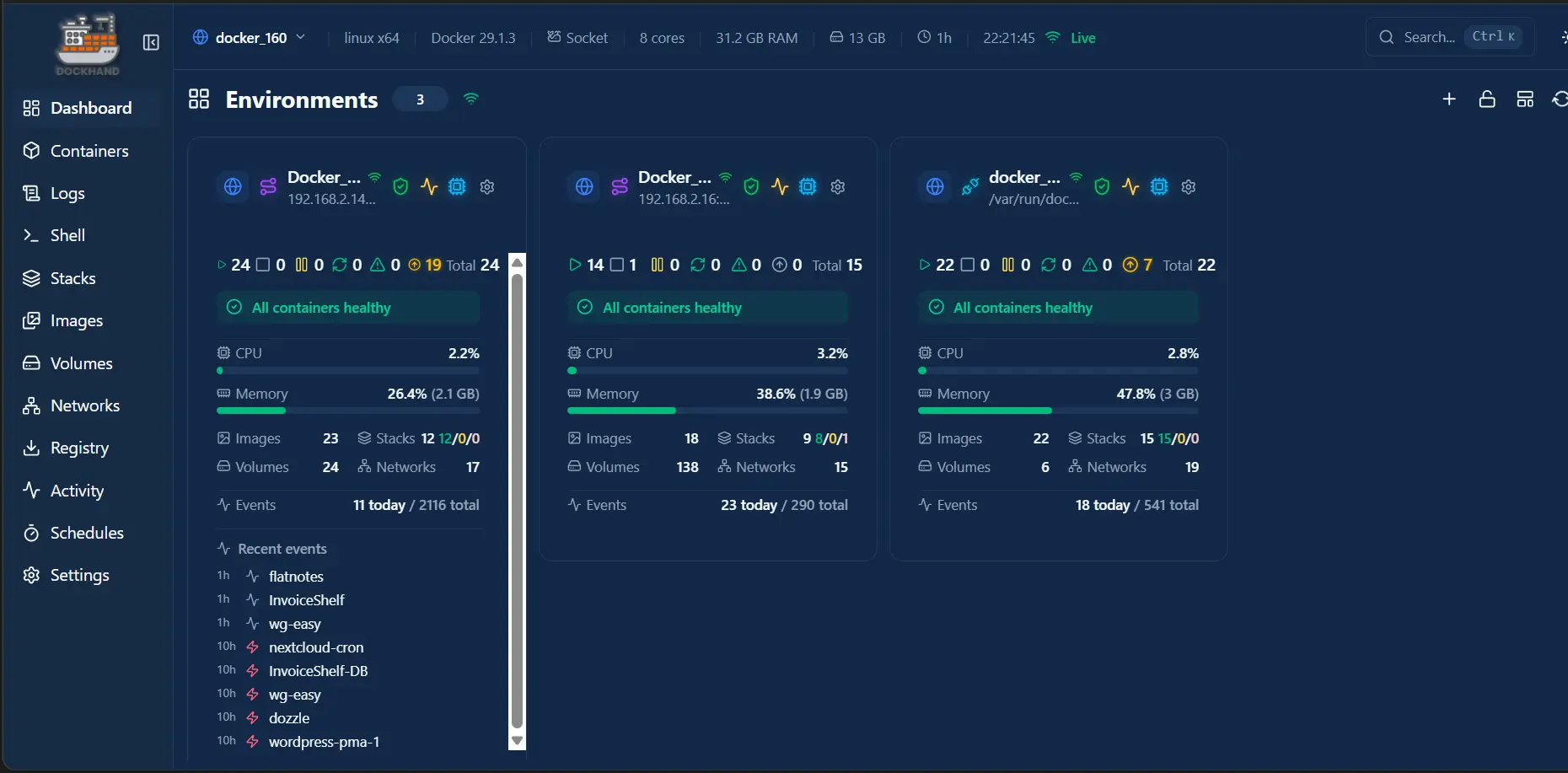Collapse the sidebar with the panel toggle
Viewport: 1568px width, 773px height.
click(x=151, y=42)
